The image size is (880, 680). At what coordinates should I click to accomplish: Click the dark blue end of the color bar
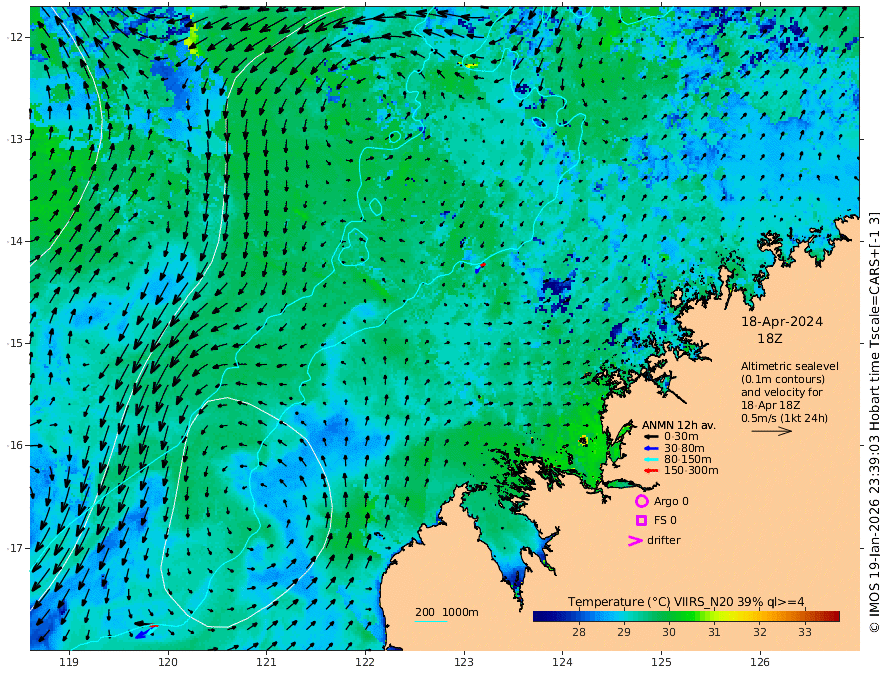(x=538, y=617)
